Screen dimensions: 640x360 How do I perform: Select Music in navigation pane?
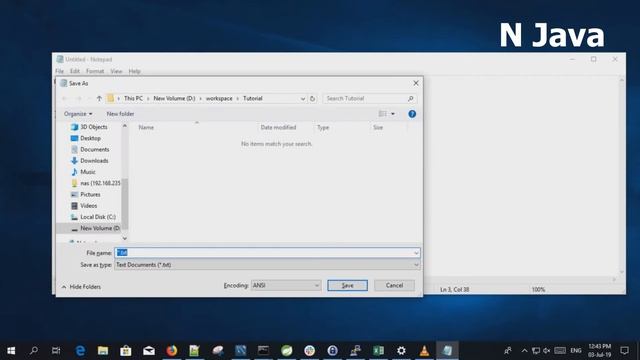pyautogui.click(x=83, y=172)
